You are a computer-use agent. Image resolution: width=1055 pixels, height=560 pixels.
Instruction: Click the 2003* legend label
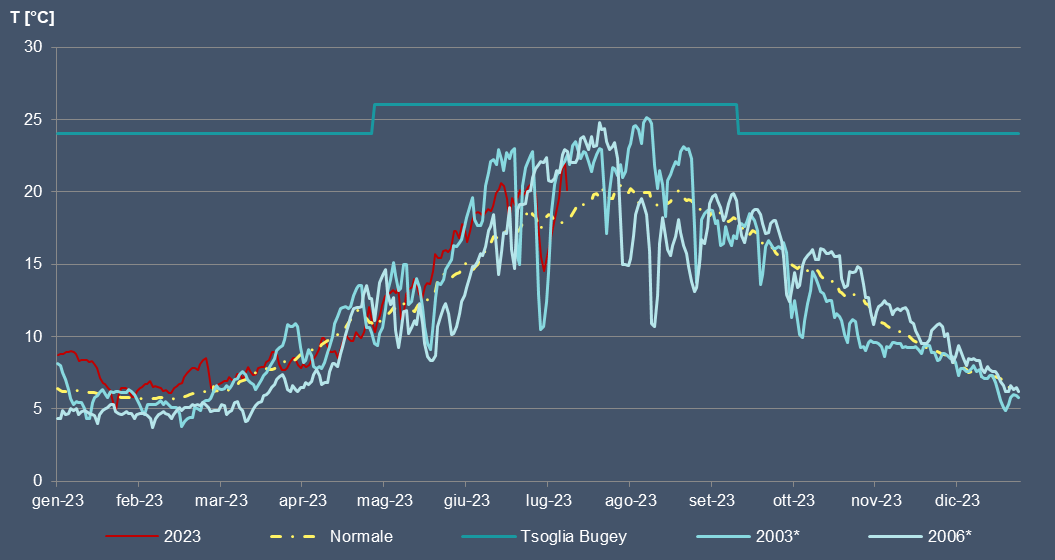[x=778, y=536]
